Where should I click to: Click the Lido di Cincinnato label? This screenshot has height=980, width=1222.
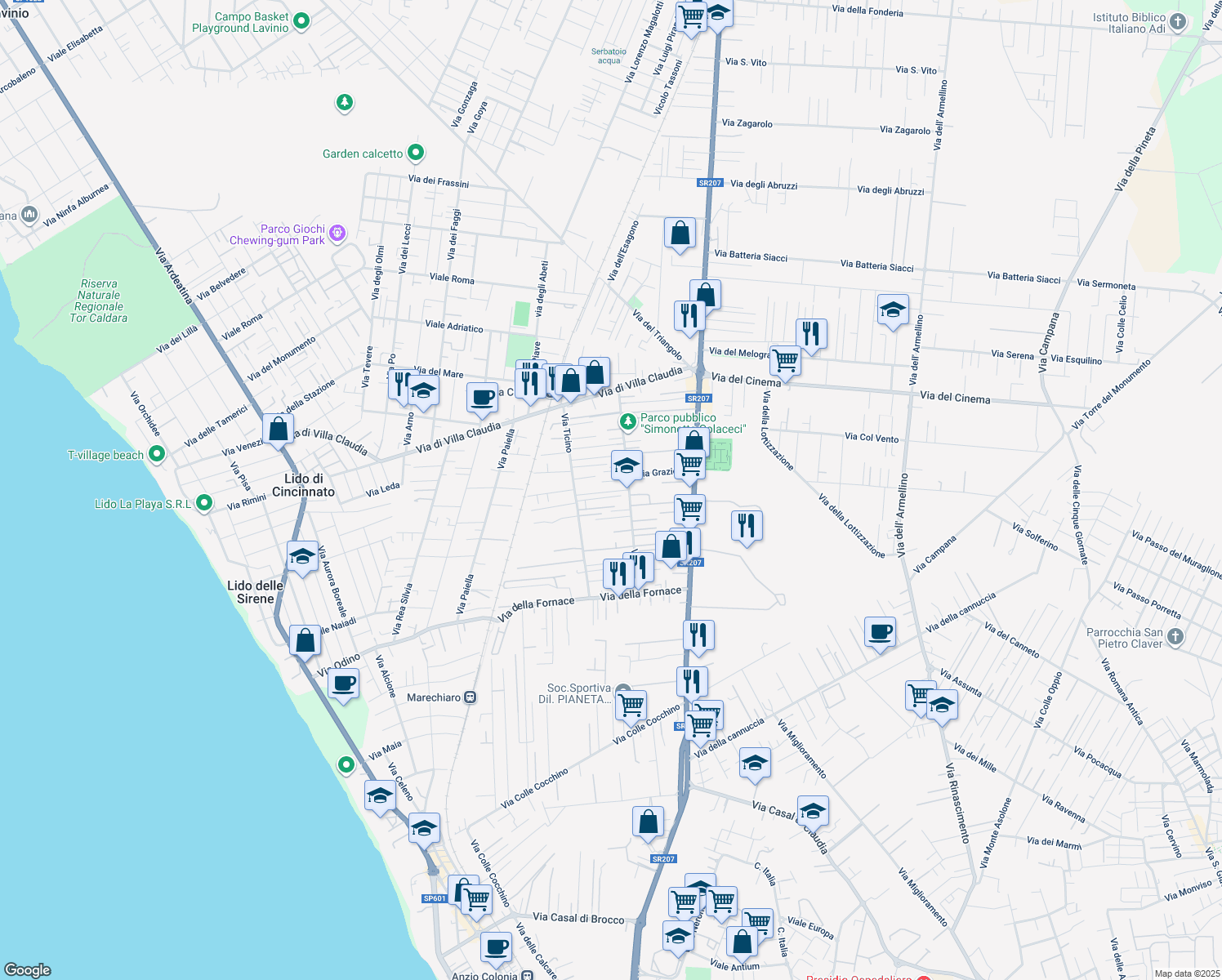tap(303, 485)
